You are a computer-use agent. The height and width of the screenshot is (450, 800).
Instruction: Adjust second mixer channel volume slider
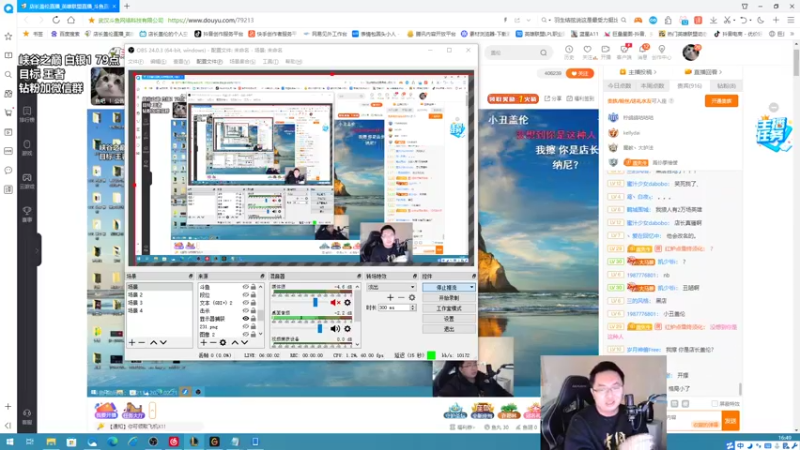click(x=319, y=329)
